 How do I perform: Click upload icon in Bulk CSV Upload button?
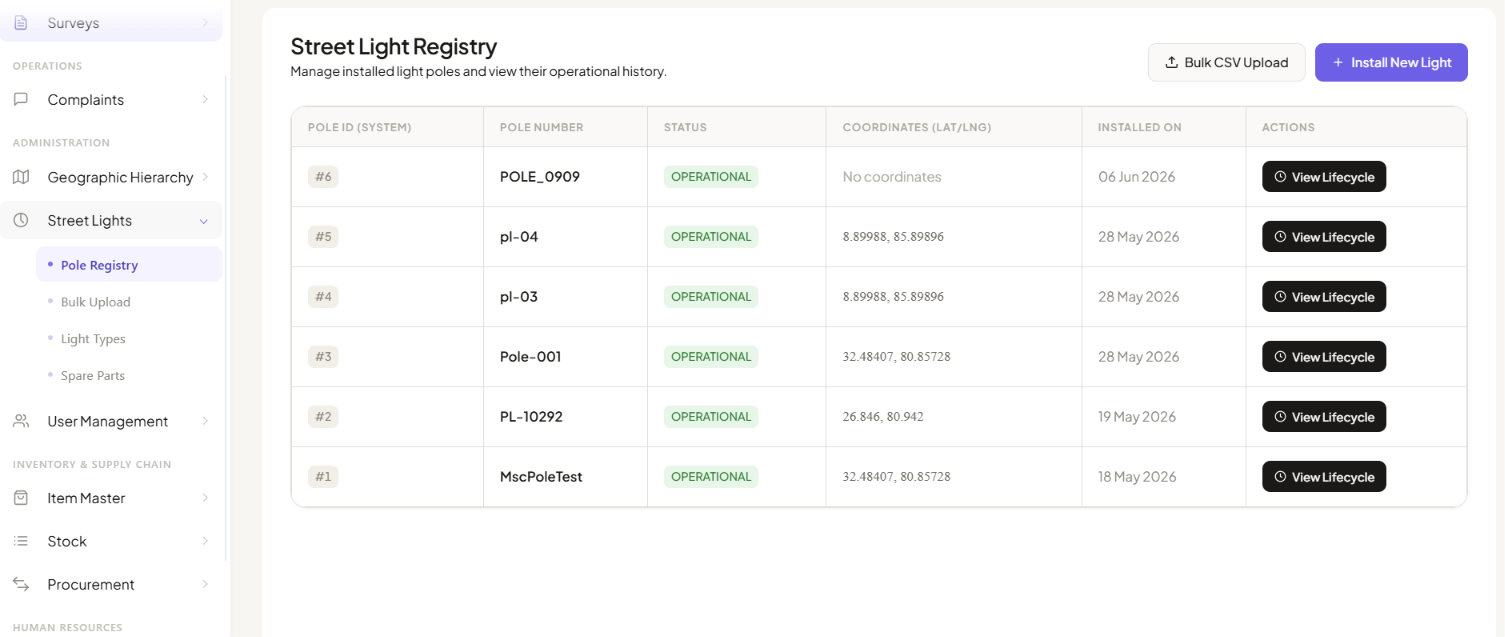[1172, 62]
